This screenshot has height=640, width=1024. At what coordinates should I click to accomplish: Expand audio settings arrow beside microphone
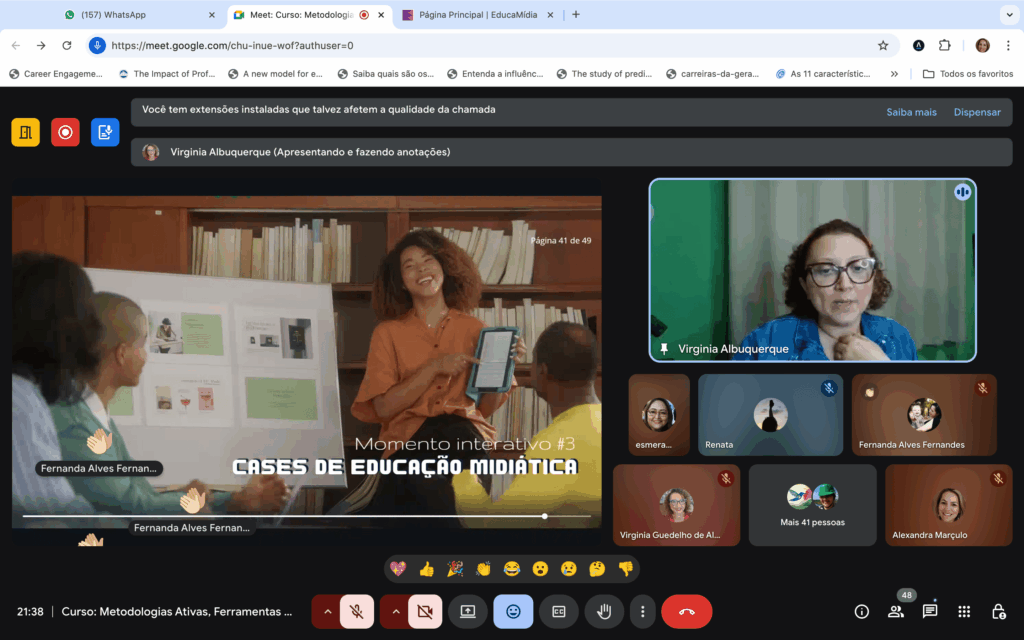326,611
